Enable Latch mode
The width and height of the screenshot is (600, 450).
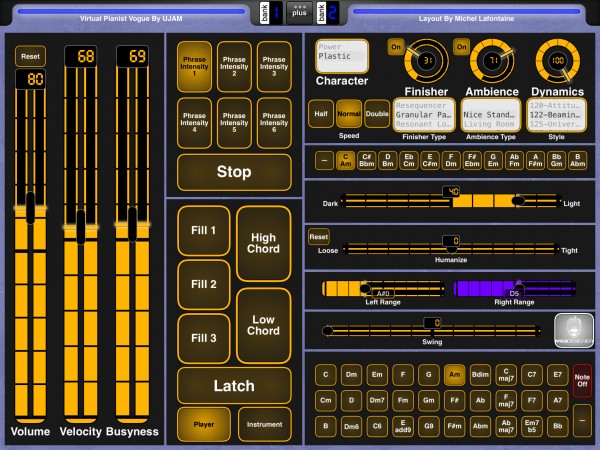point(234,386)
